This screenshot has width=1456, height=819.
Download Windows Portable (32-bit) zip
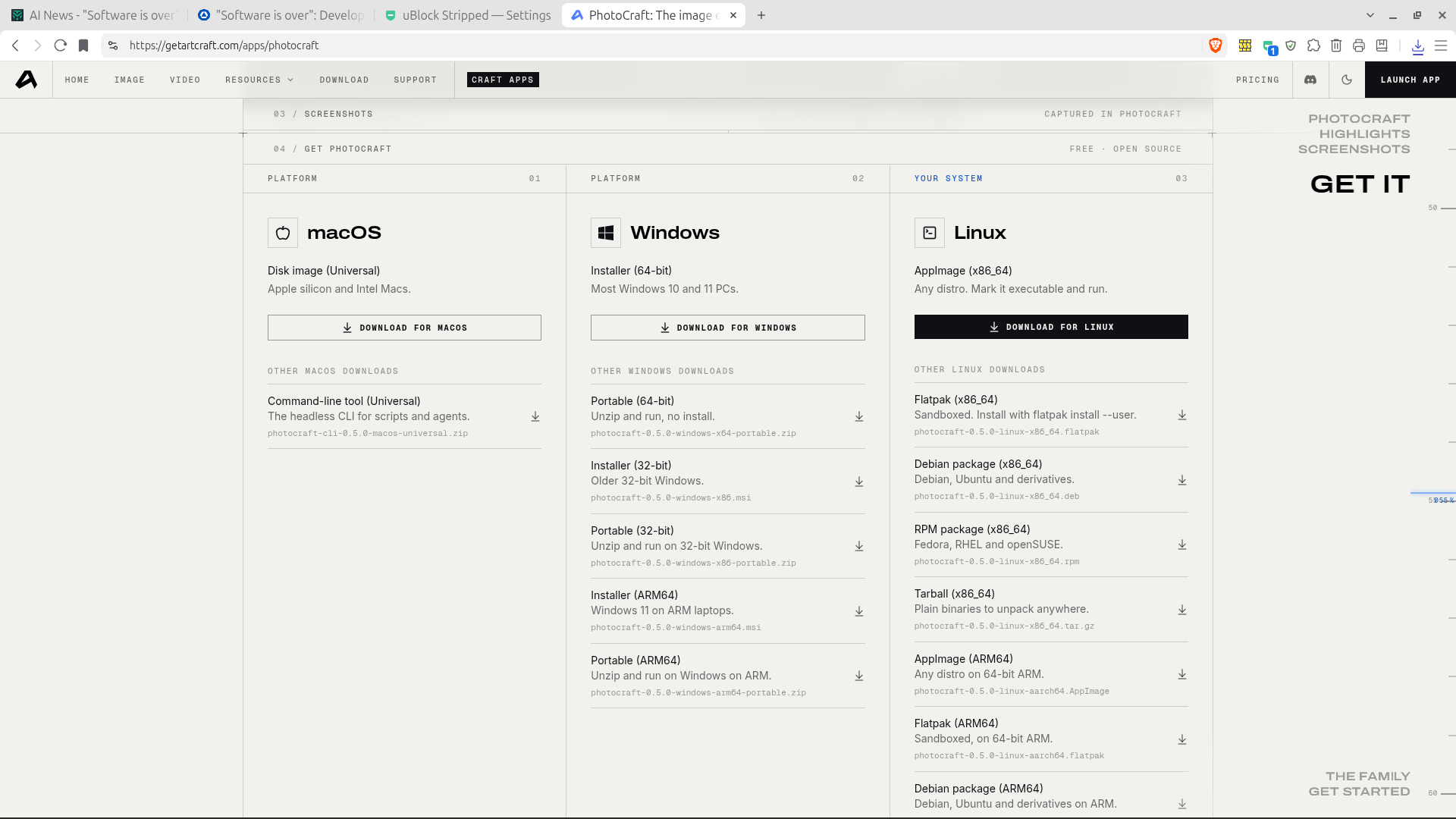859,547
